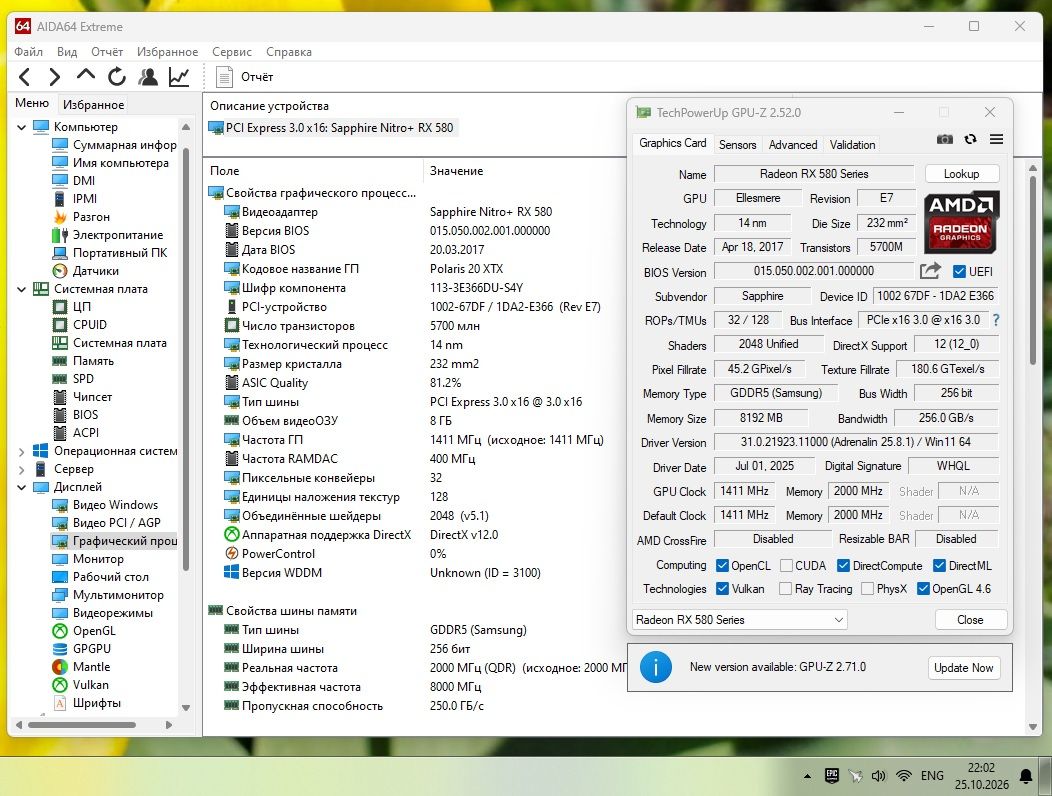Collapse the Дисплей tree node
Image resolution: width=1052 pixels, height=796 pixels.
point(21,487)
